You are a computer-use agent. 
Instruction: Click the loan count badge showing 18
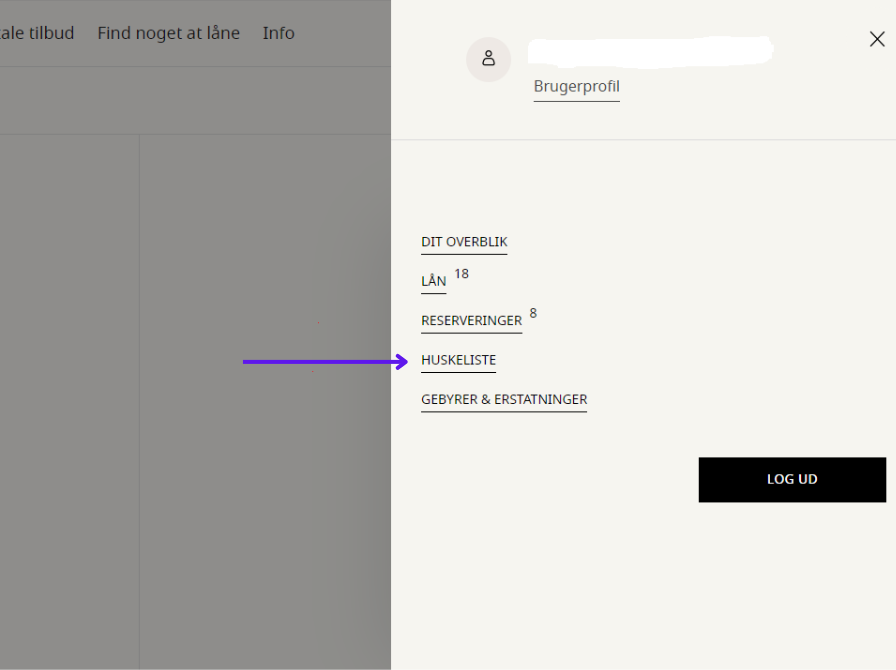pos(461,273)
